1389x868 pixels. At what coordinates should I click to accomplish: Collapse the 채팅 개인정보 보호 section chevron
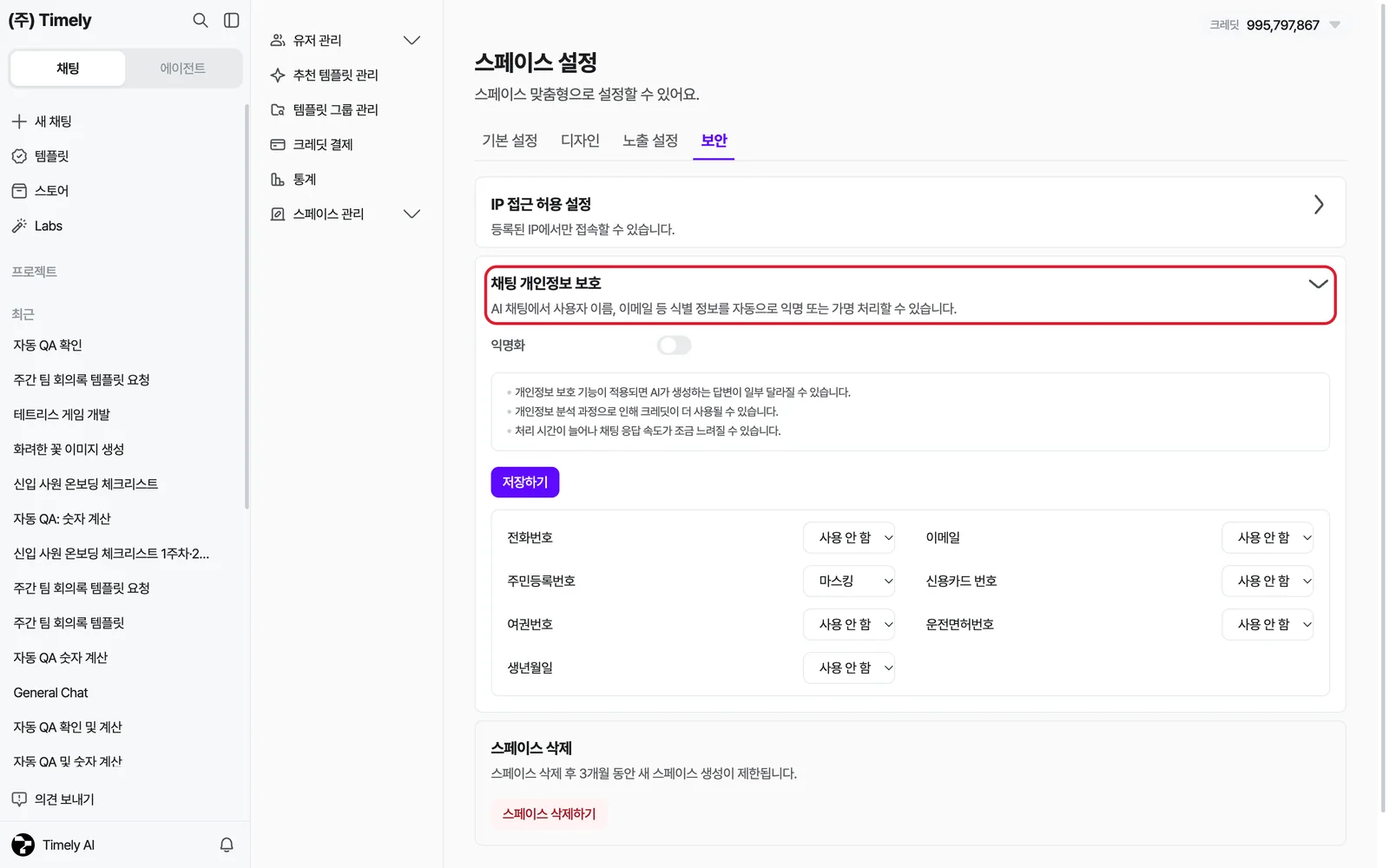[1318, 284]
